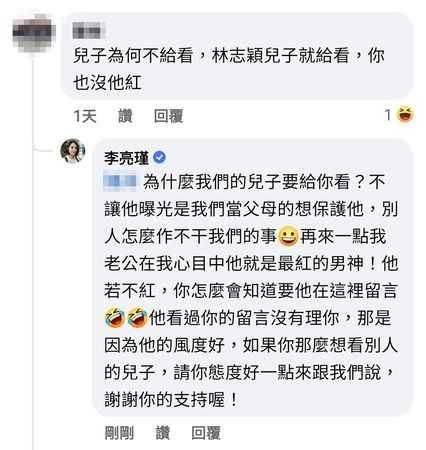Select 李亮瑾's reply text bubble
This screenshot has width=426, height=450.
point(253,278)
